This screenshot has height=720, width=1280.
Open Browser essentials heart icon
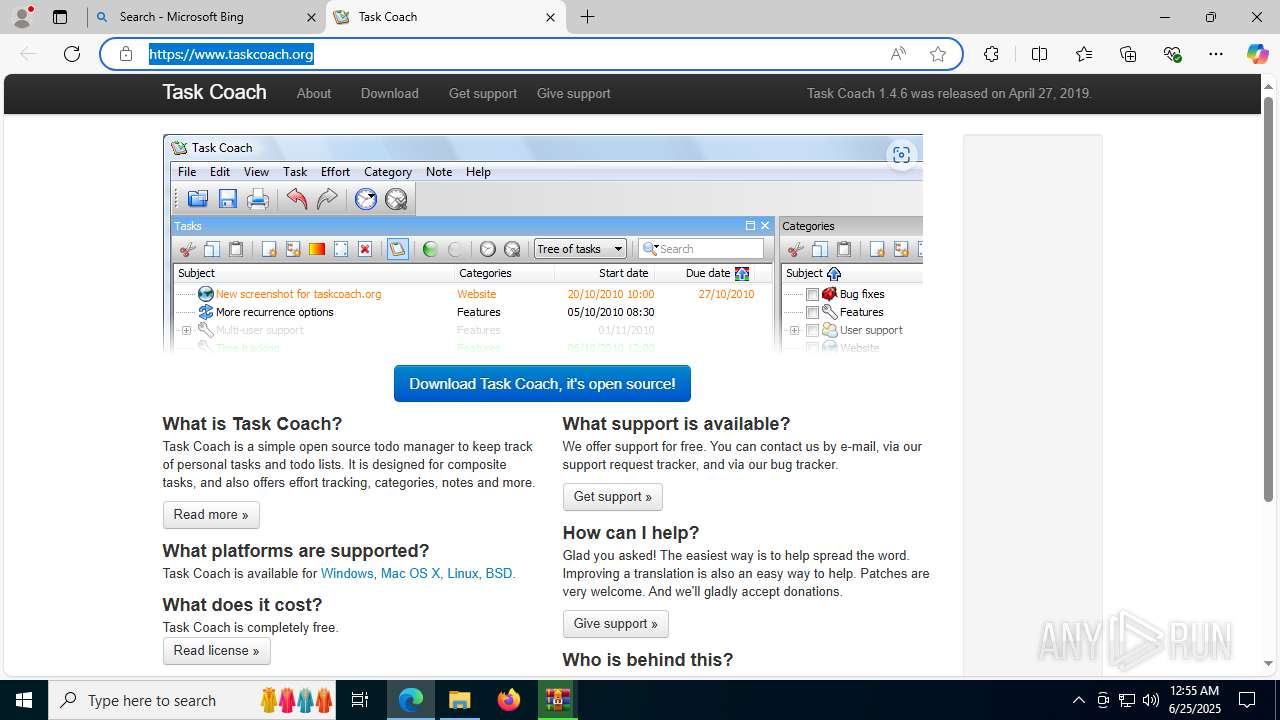pyautogui.click(x=1172, y=54)
